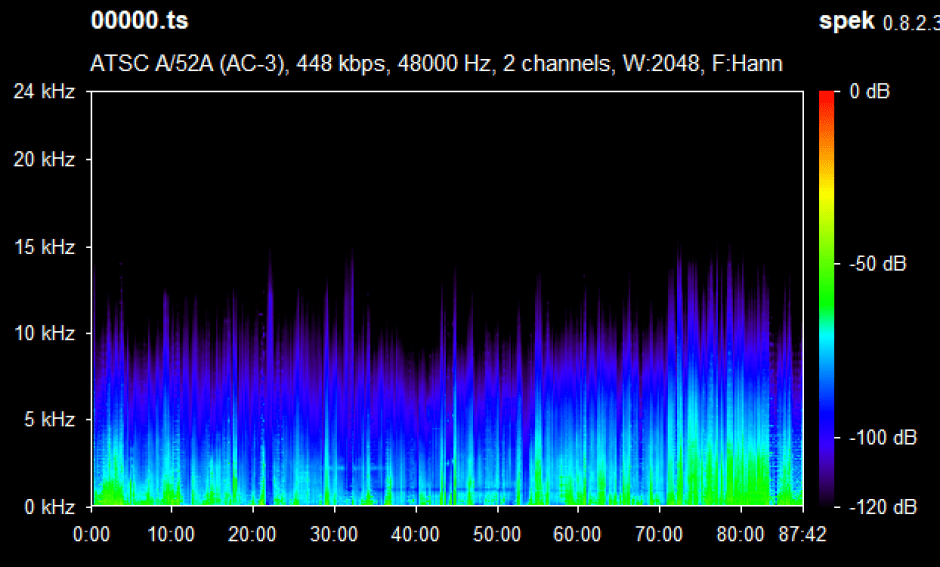Click the 0 dB scale label
940x567 pixels.
coord(870,92)
